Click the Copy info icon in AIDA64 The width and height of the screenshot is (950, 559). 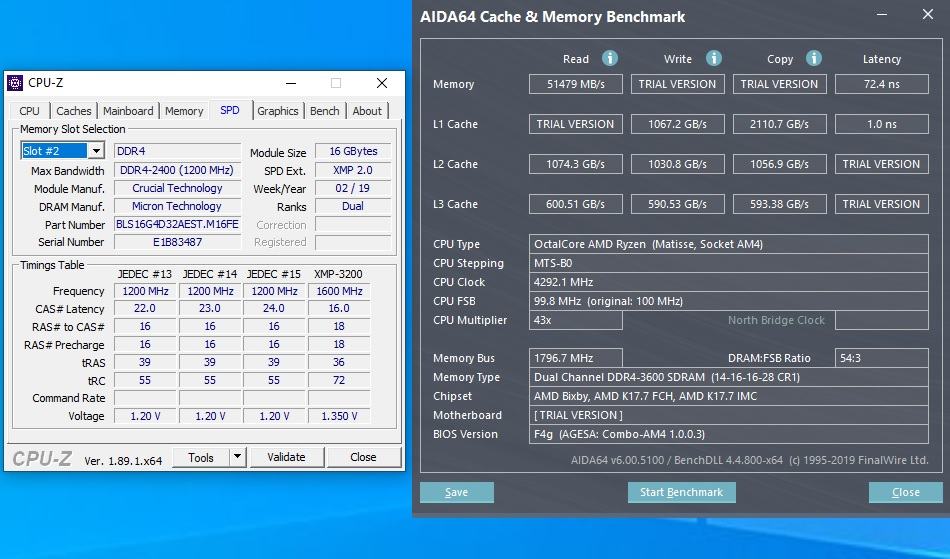[814, 58]
